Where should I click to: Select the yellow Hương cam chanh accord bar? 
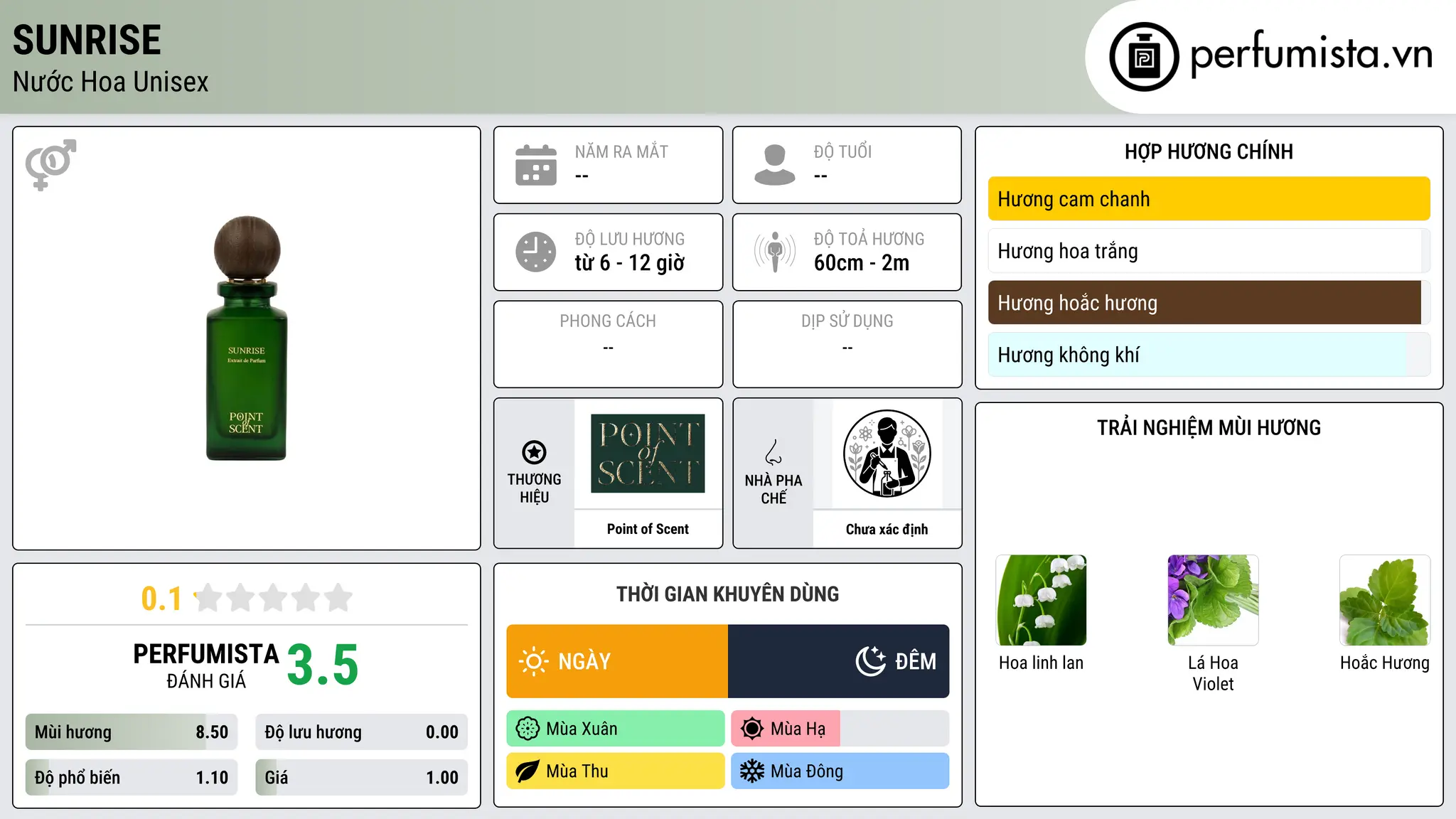coord(1209,199)
